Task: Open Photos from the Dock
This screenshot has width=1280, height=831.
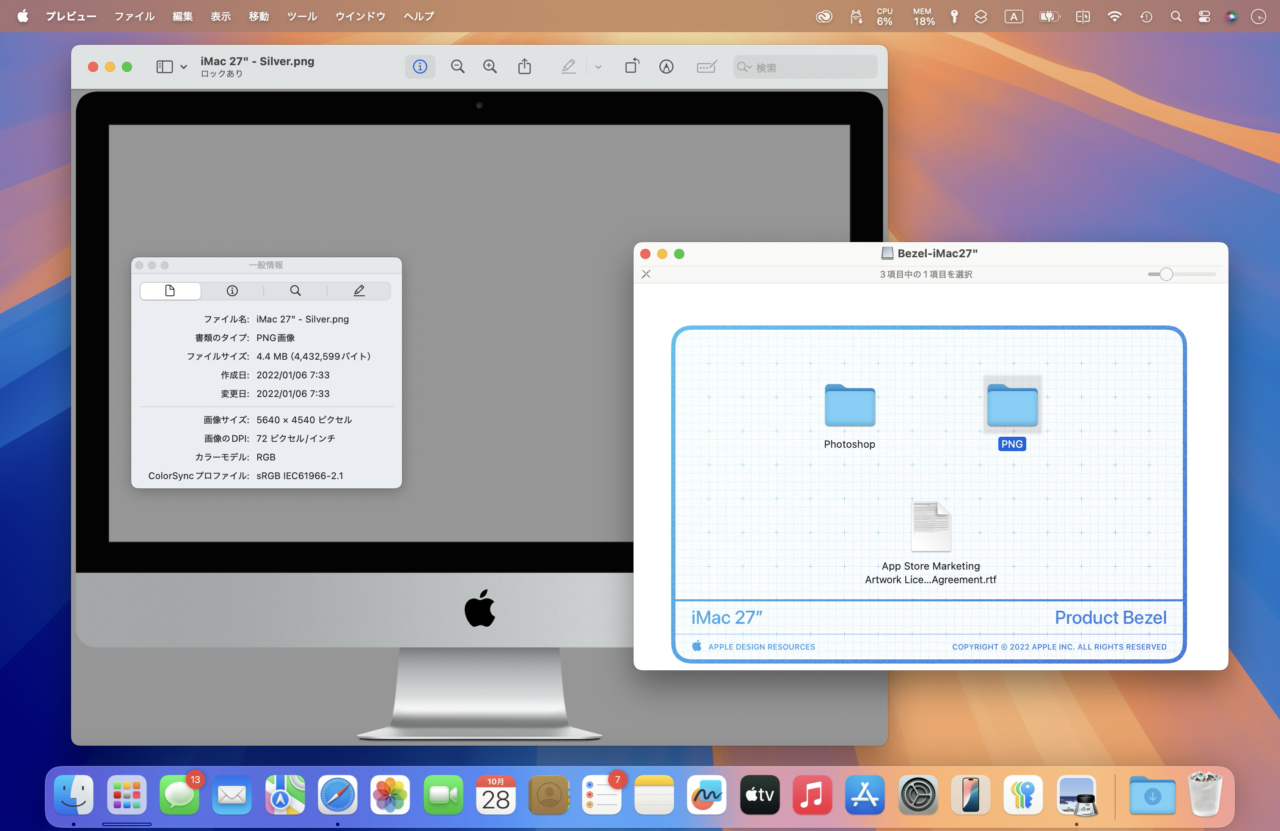Action: pos(390,795)
